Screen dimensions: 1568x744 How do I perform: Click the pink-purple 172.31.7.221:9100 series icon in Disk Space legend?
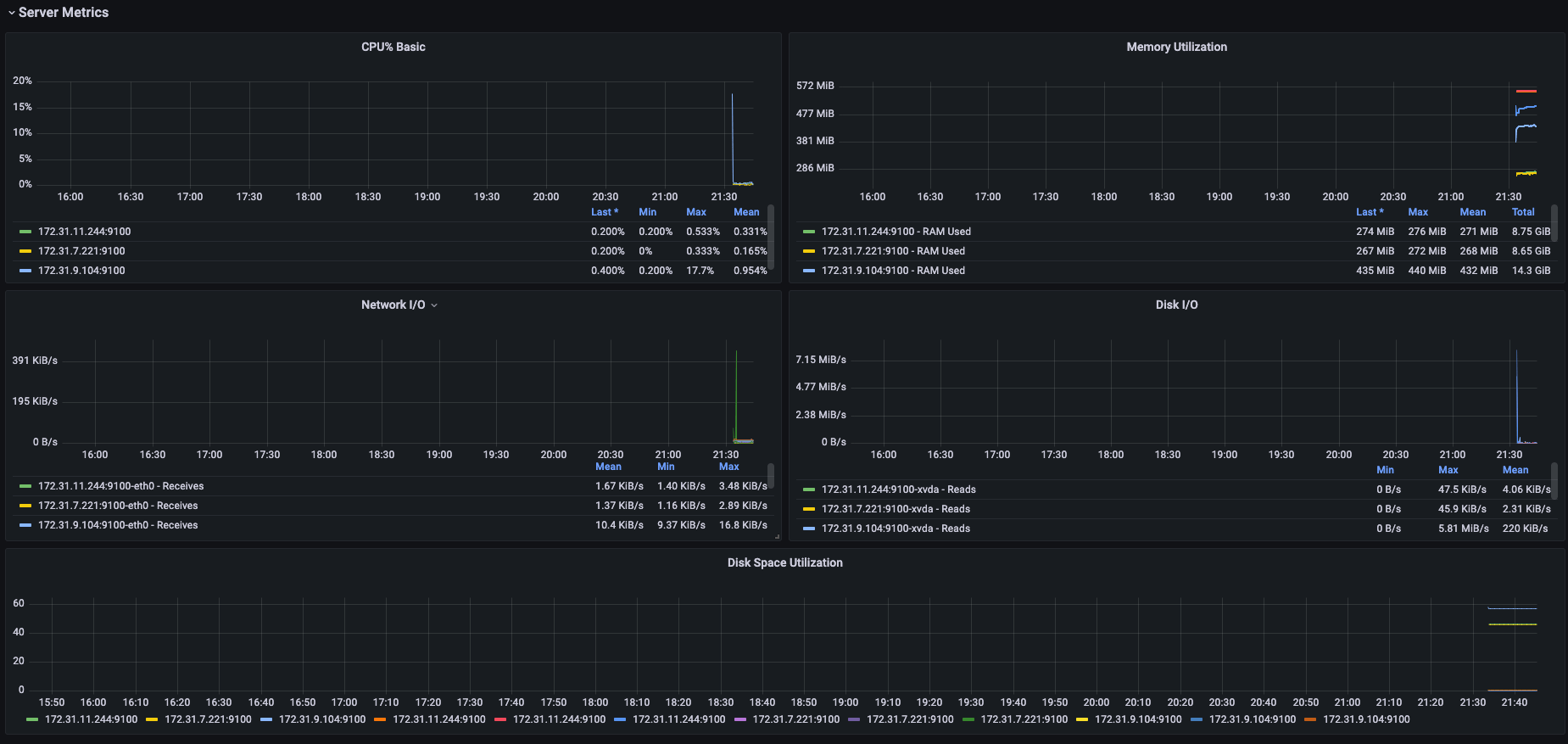(739, 719)
